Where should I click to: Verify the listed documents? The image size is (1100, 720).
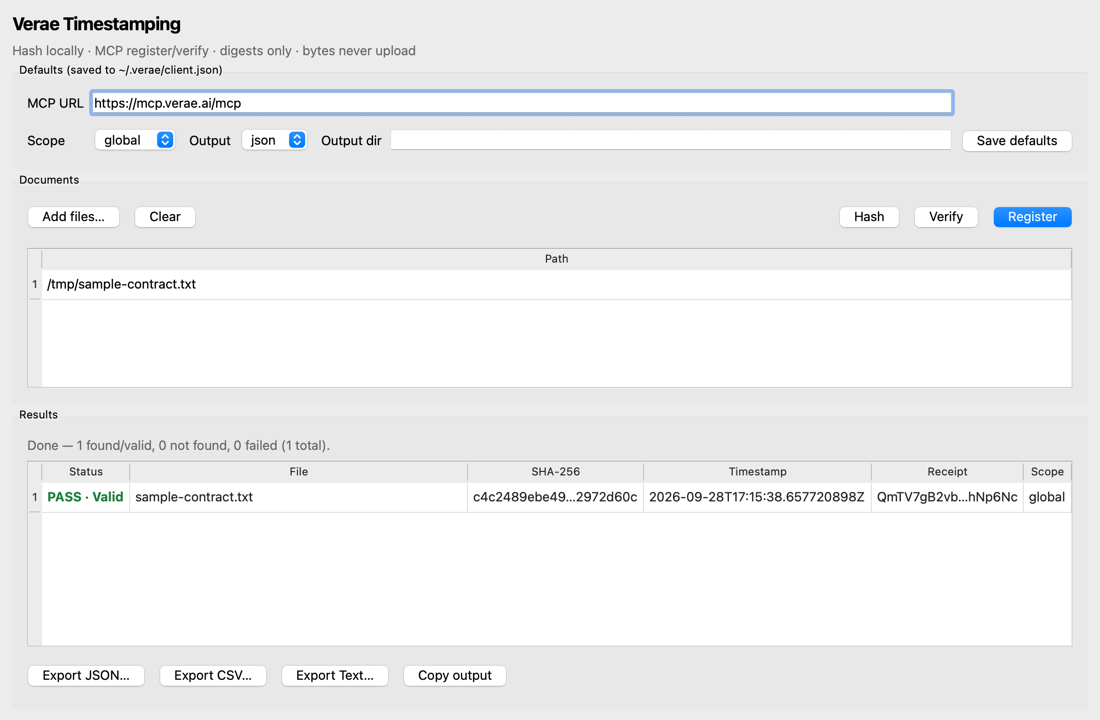pyautogui.click(x=946, y=217)
